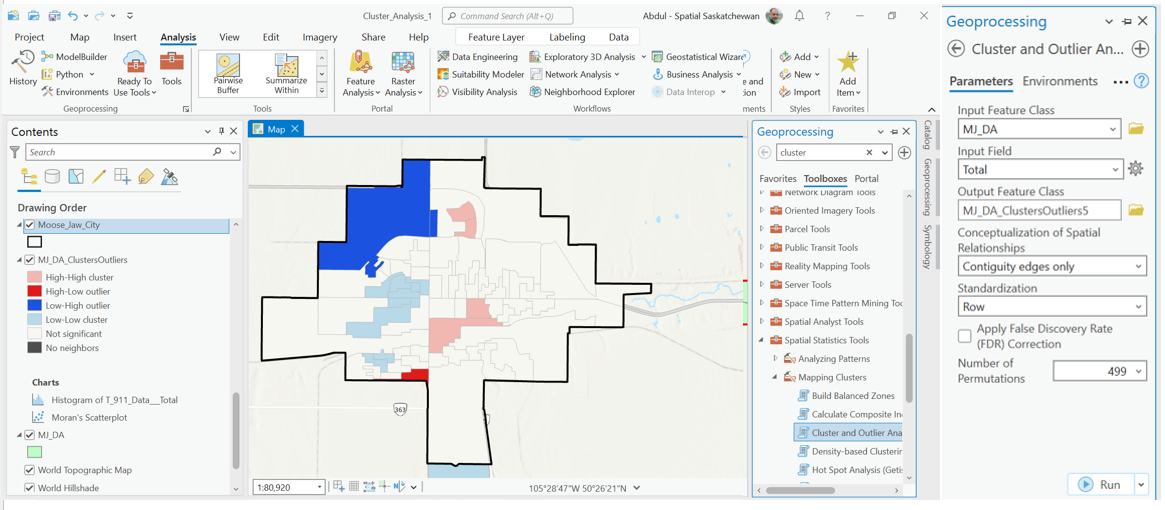The image size is (1165, 510).
Task: Open Feature Analysis portal menu
Action: click(x=360, y=75)
